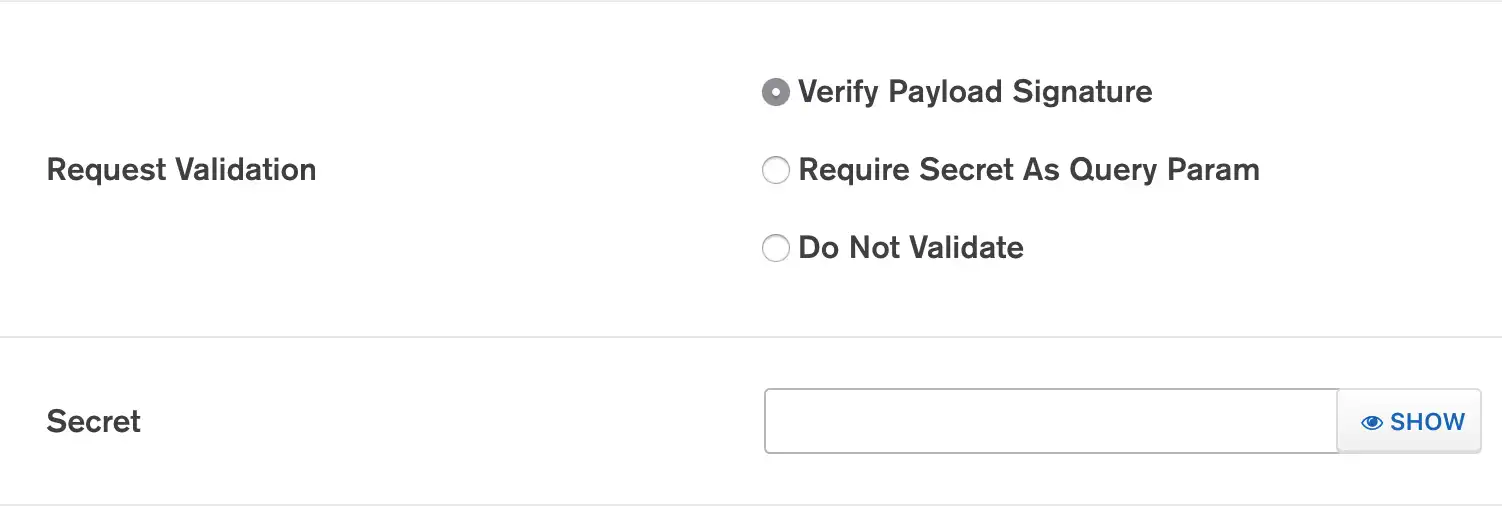
Task: Choose the Require Secret As Query Param radio
Action: coord(775,170)
